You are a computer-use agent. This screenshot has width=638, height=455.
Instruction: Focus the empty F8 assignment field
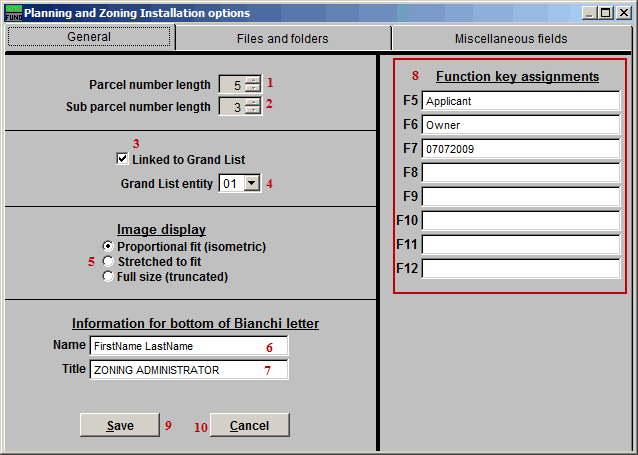[x=520, y=173]
